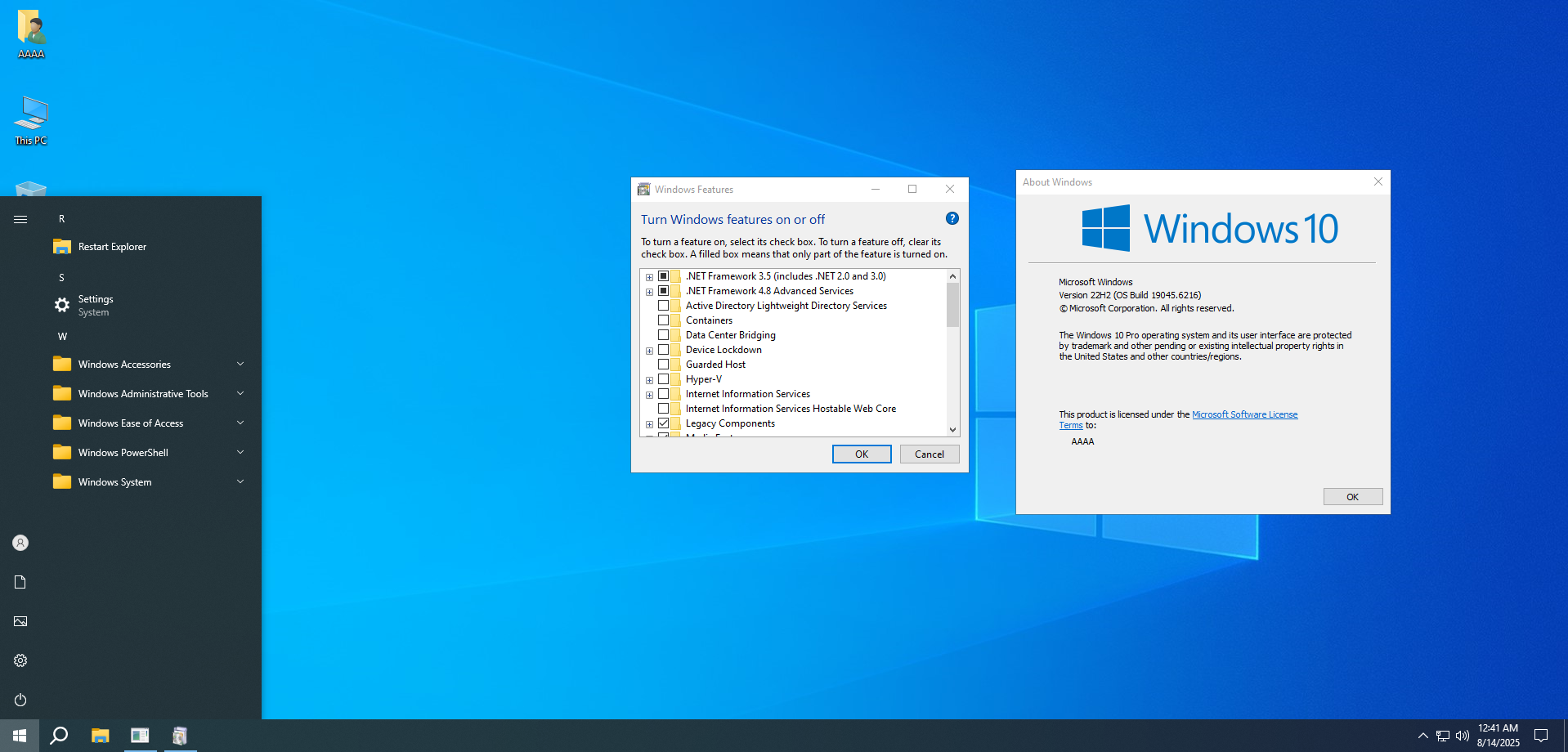Viewport: 1568px width, 752px height.
Task: Jump to letter S in app list
Action: click(x=61, y=278)
